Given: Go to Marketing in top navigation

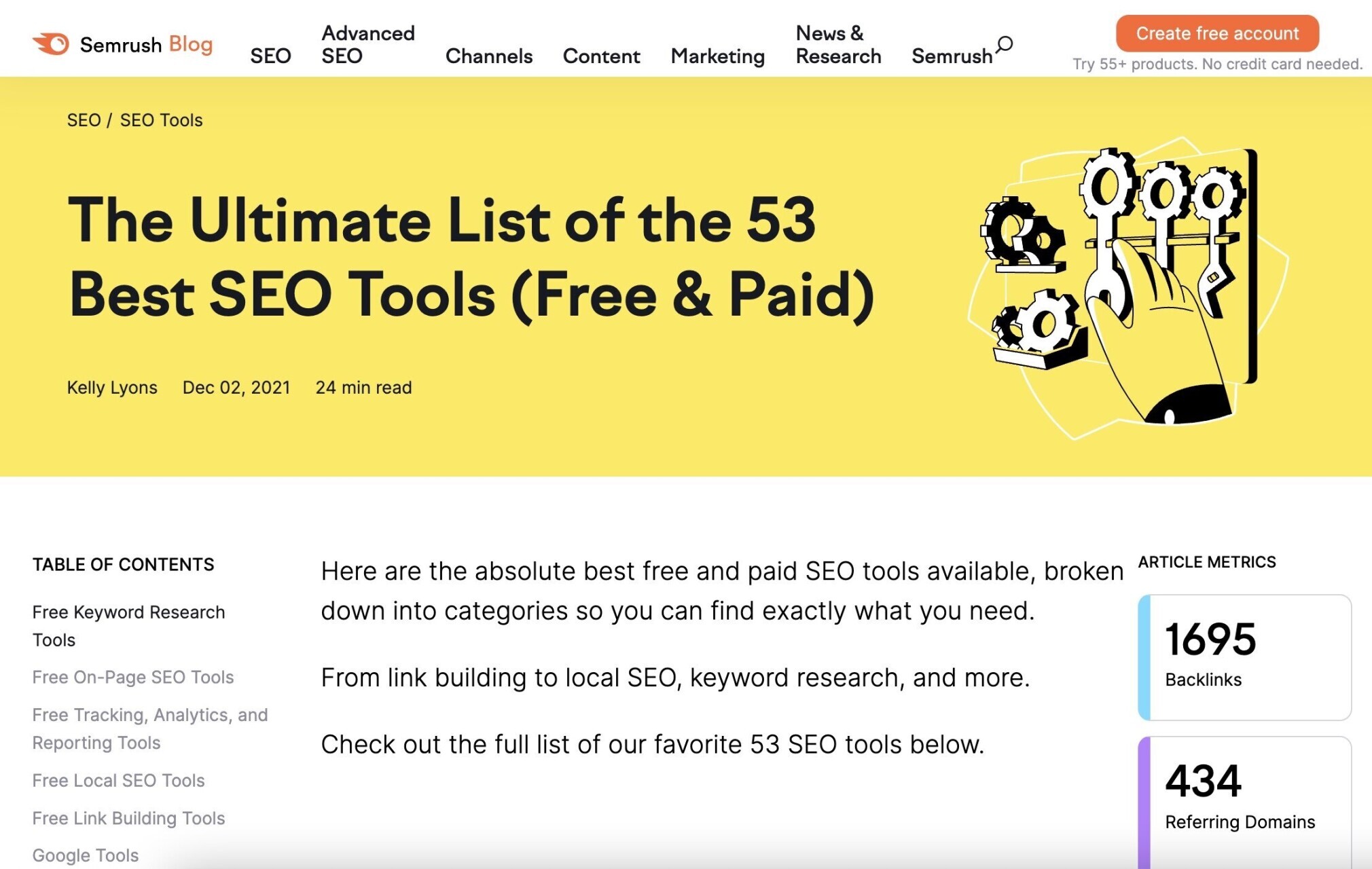Looking at the screenshot, I should [717, 56].
